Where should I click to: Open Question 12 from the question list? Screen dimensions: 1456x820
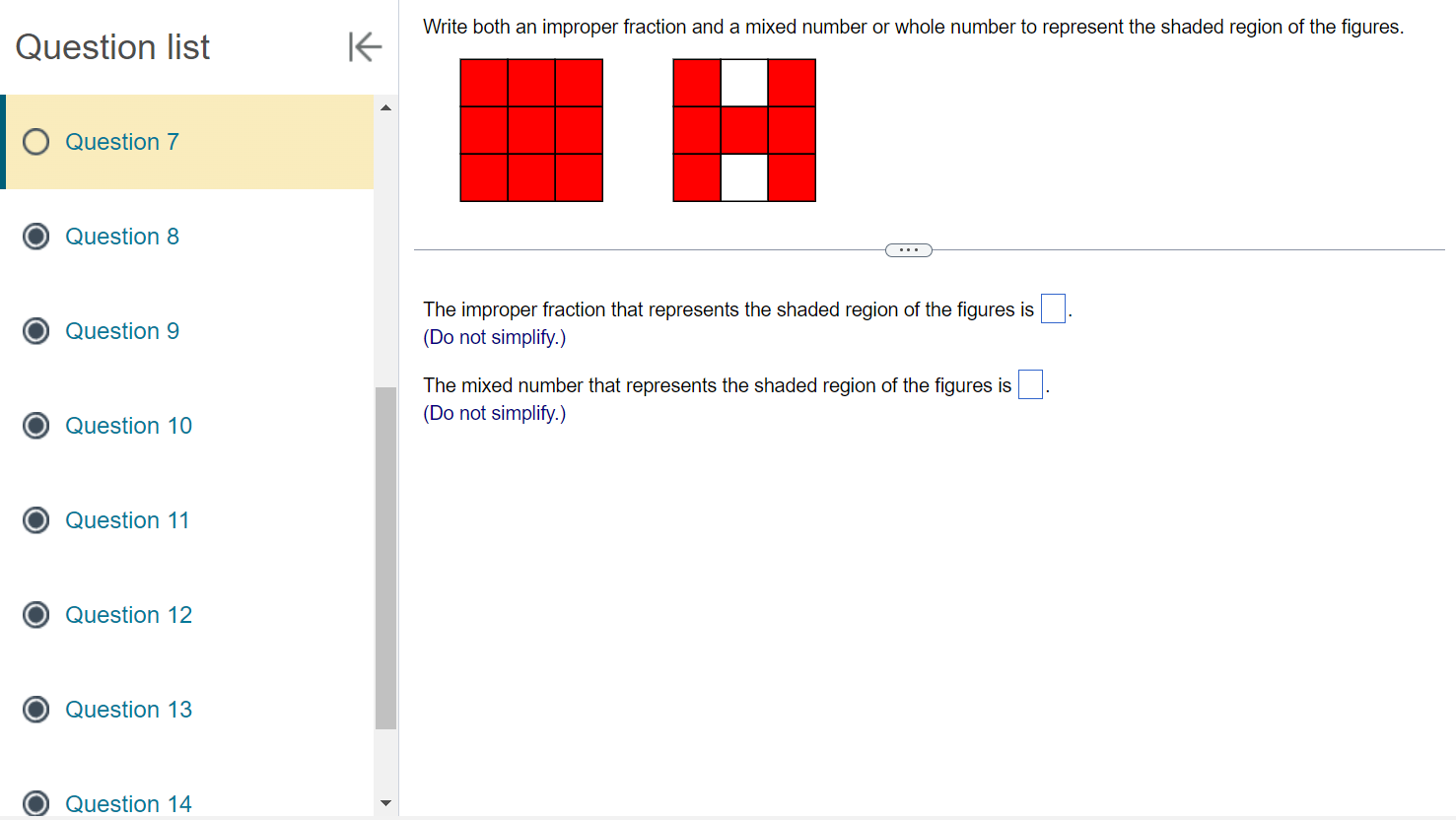coord(128,614)
